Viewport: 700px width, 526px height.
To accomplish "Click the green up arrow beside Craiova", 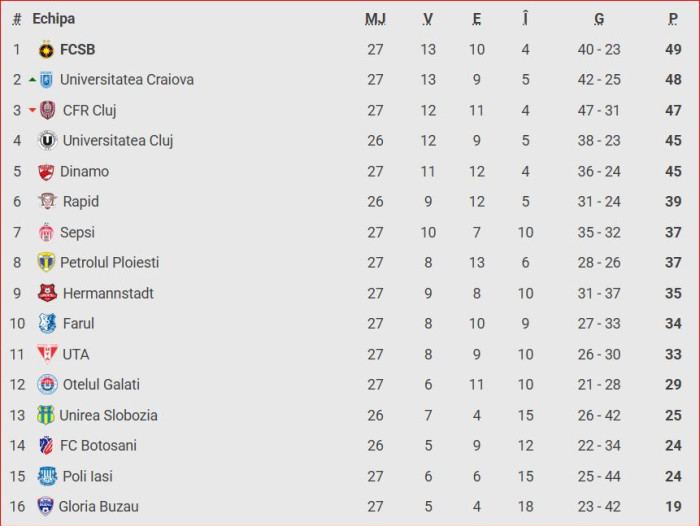I will tap(32, 80).
